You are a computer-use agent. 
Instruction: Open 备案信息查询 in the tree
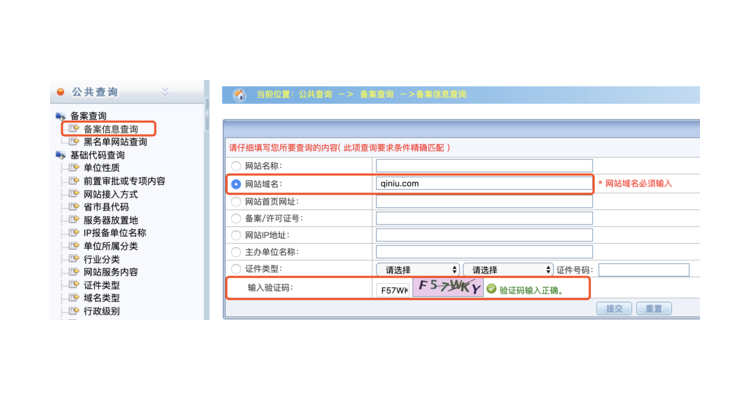(111, 129)
